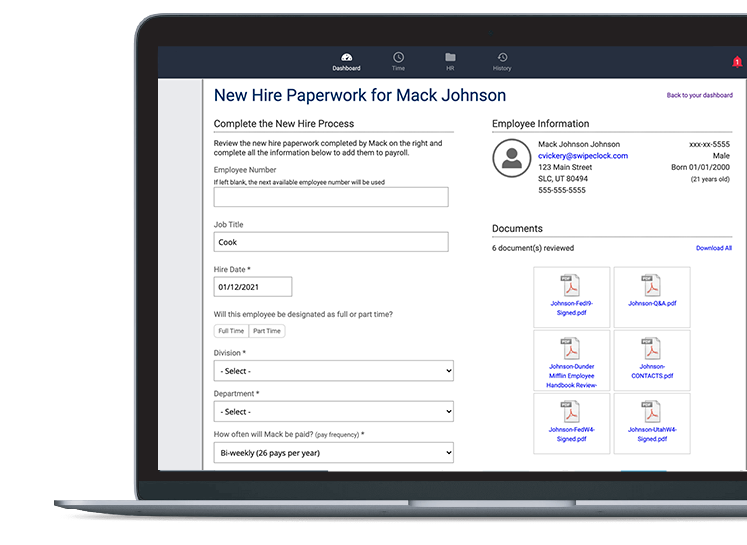Click the Employee Information heading
The height and width of the screenshot is (545, 747).
[541, 124]
